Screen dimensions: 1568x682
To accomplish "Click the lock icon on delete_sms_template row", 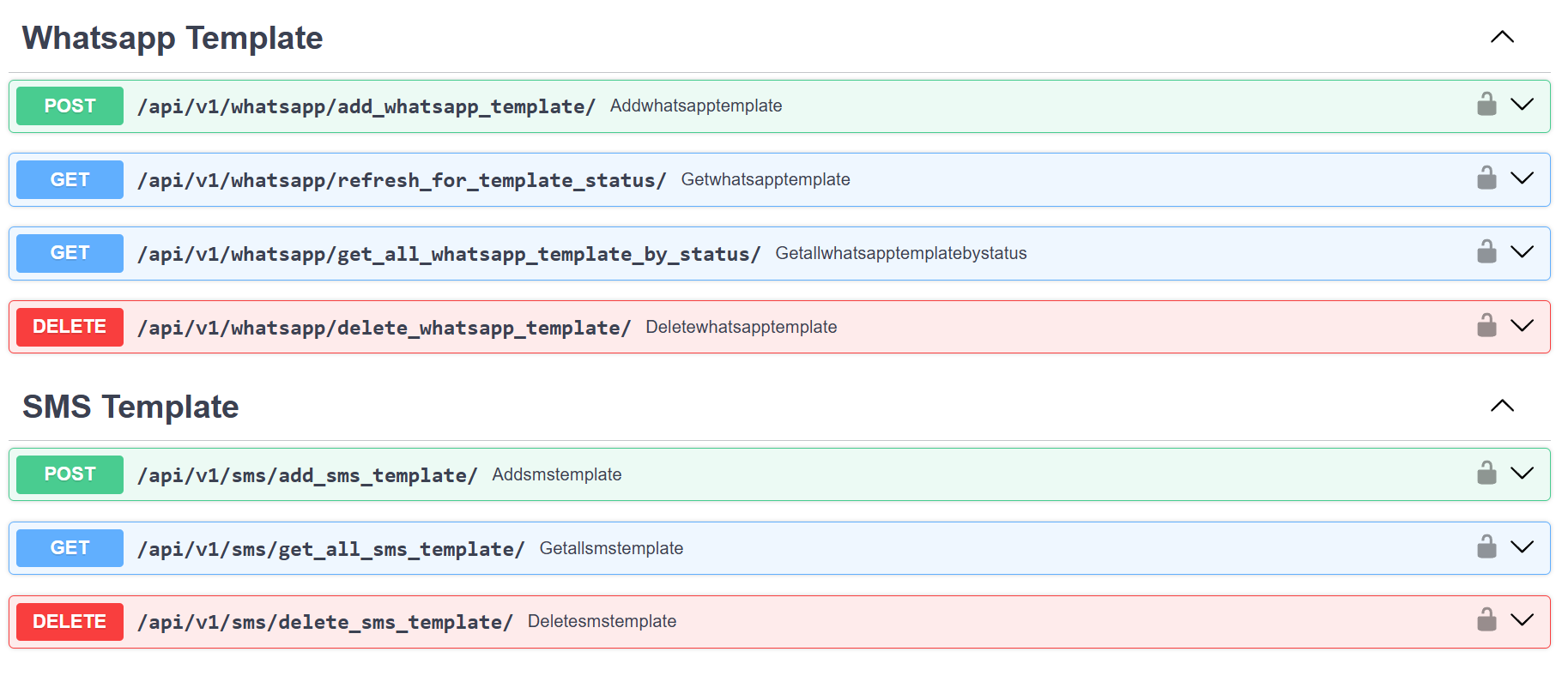I will click(1486, 620).
